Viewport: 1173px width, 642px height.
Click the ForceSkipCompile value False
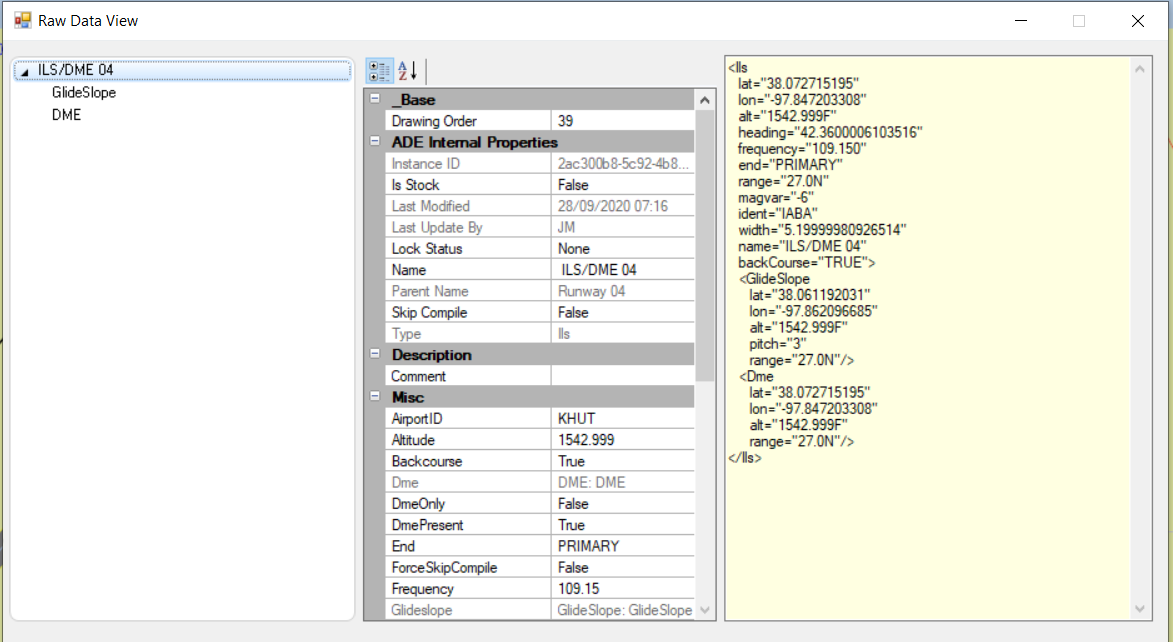(622, 567)
